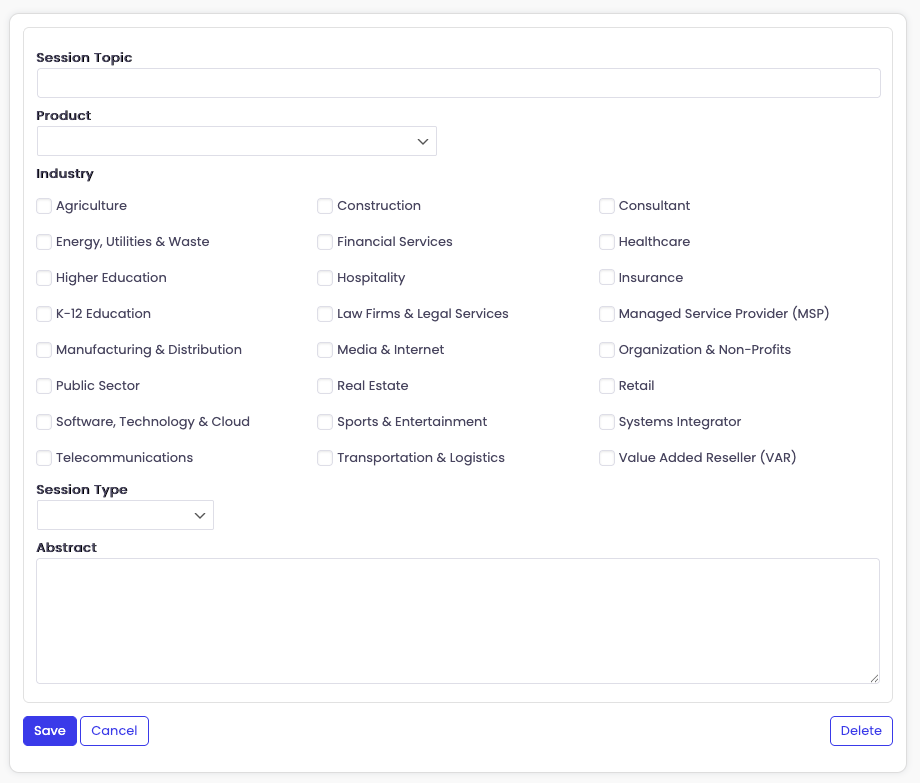Tick the Financial Services checkbox
Screen dimensions: 920x783
(x=325, y=242)
